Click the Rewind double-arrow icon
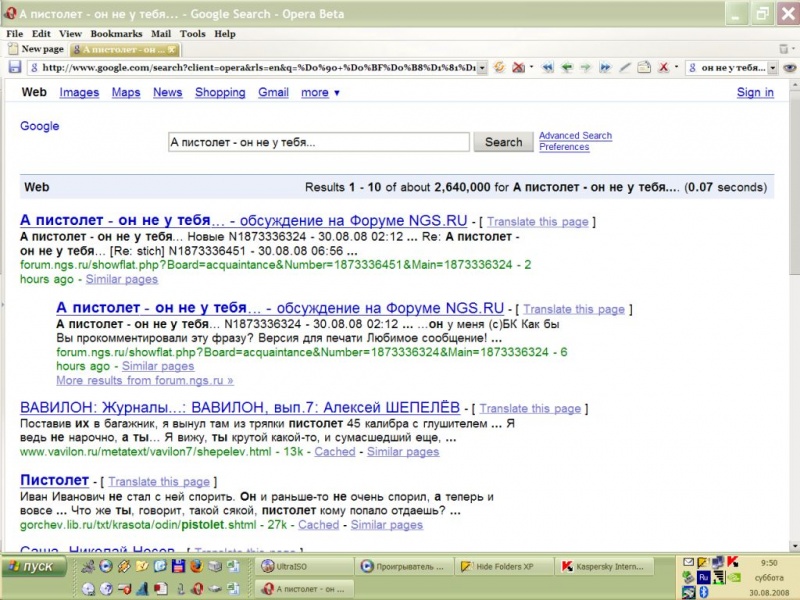This screenshot has width=800, height=600. coord(547,68)
